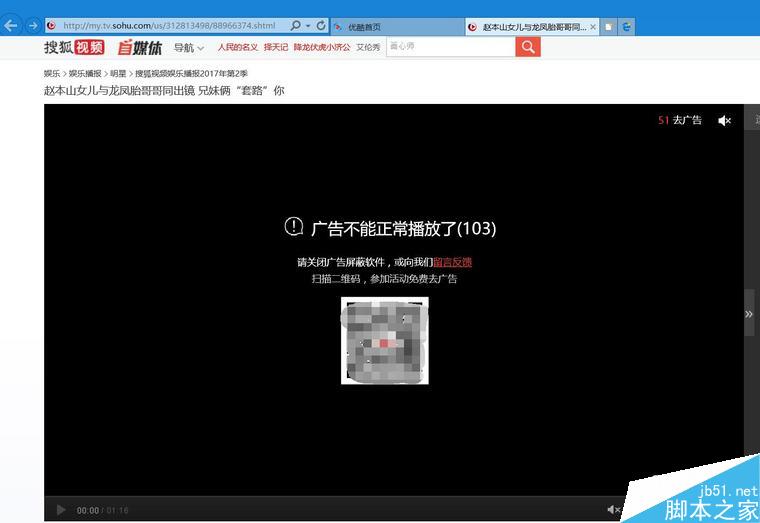The image size is (760, 523).
Task: Open the 自媒体 logo link
Action: [x=140, y=48]
